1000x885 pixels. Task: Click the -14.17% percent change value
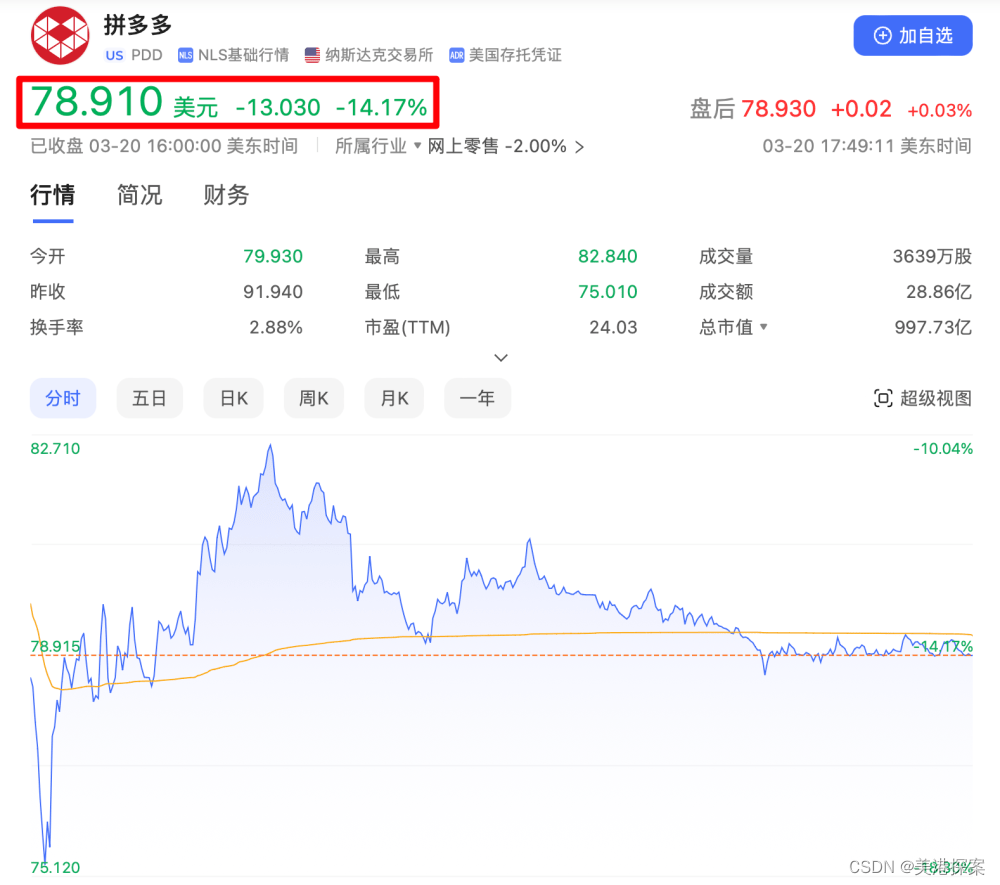tap(381, 107)
